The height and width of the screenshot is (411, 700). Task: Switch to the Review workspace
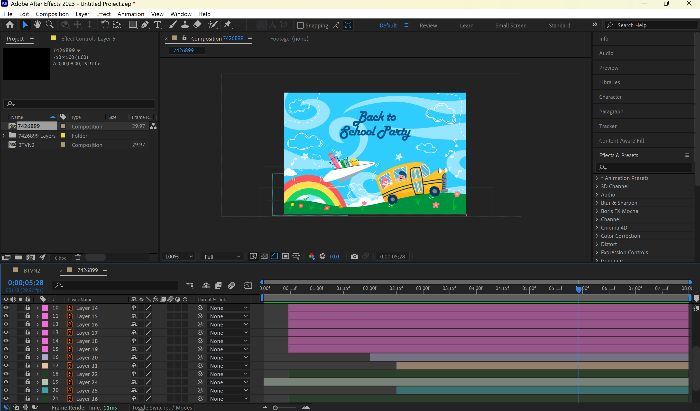[x=428, y=25]
